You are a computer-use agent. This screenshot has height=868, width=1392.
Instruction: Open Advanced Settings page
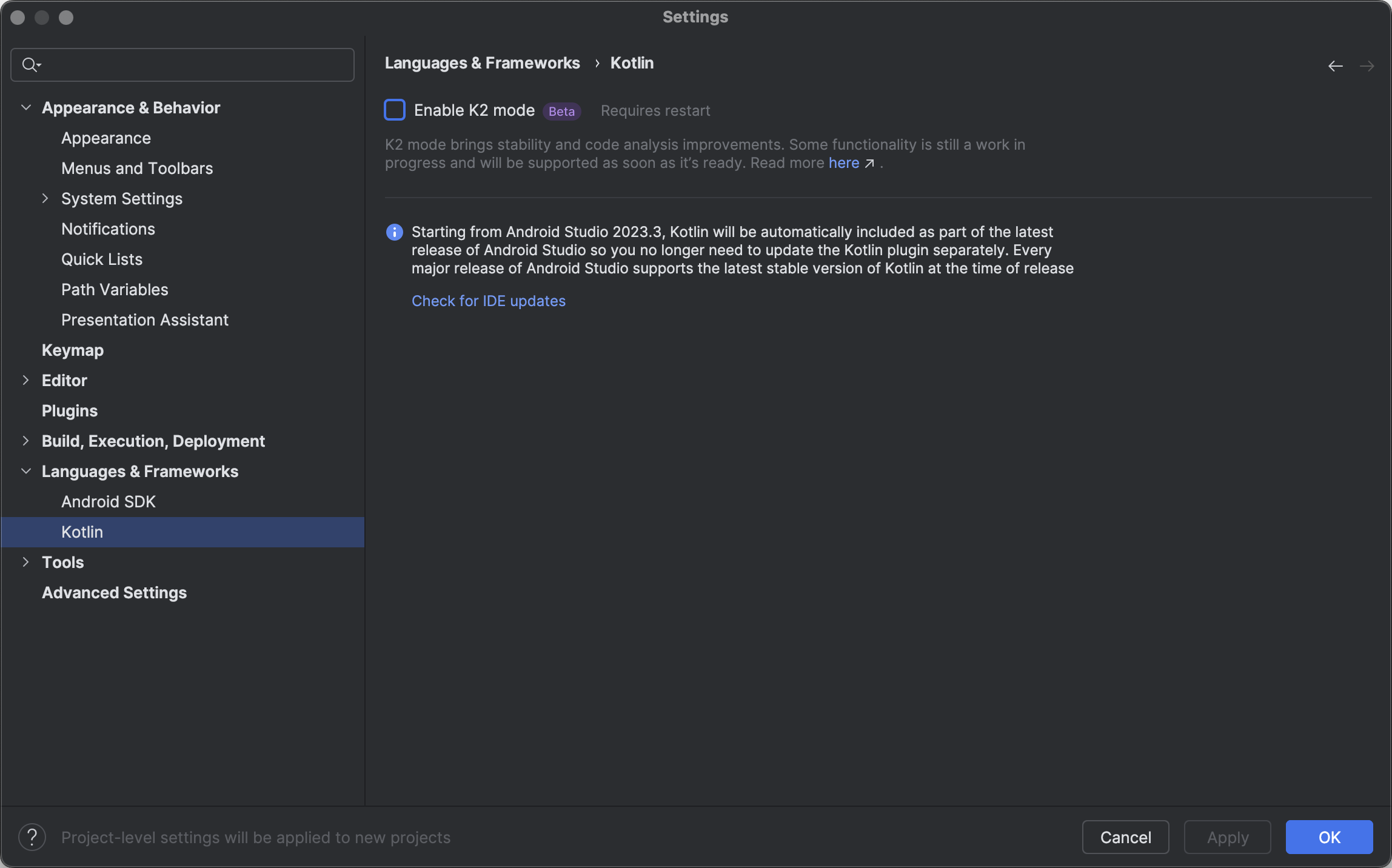[x=114, y=593]
